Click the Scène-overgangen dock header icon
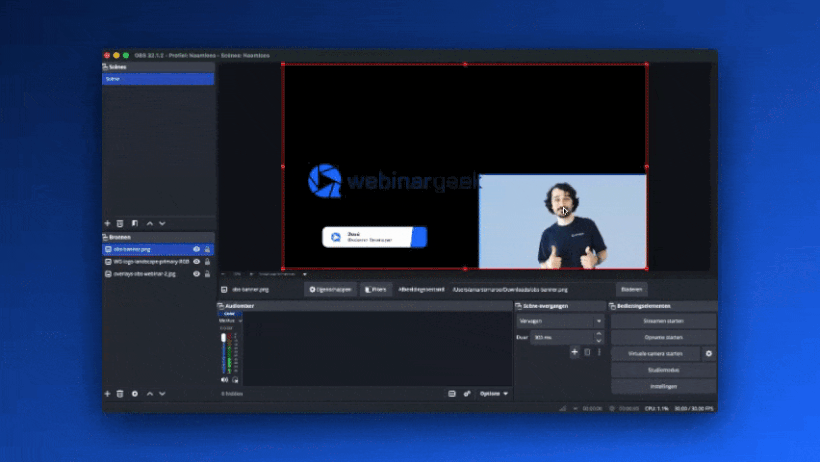 click(x=518, y=306)
